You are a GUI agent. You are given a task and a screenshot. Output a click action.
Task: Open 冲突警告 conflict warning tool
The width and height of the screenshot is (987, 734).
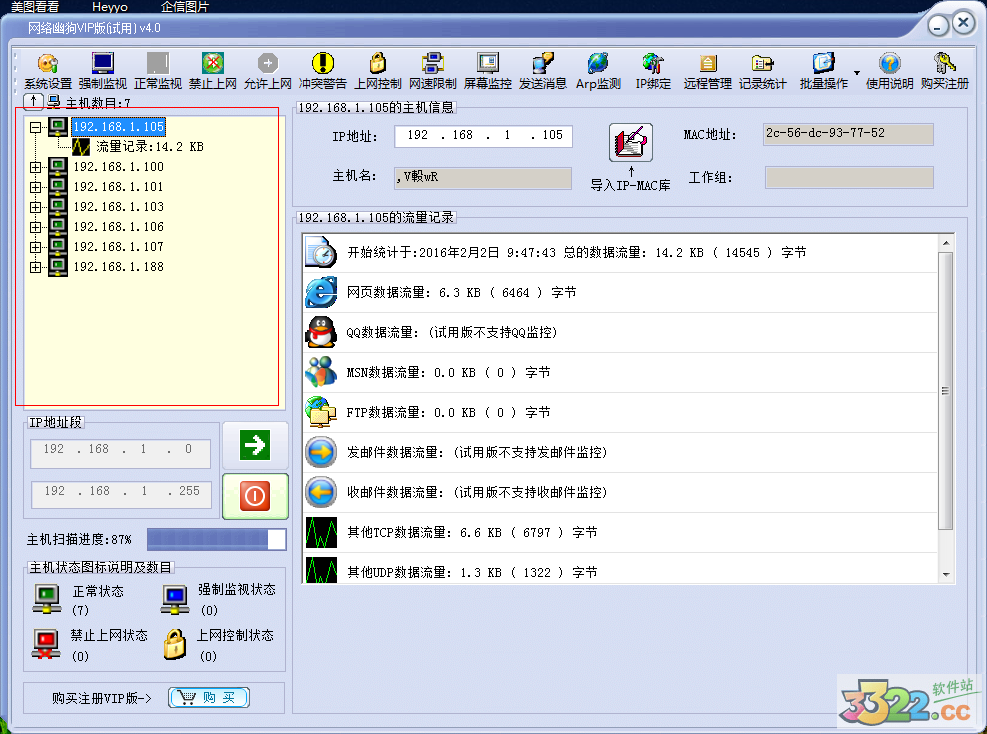click(322, 71)
